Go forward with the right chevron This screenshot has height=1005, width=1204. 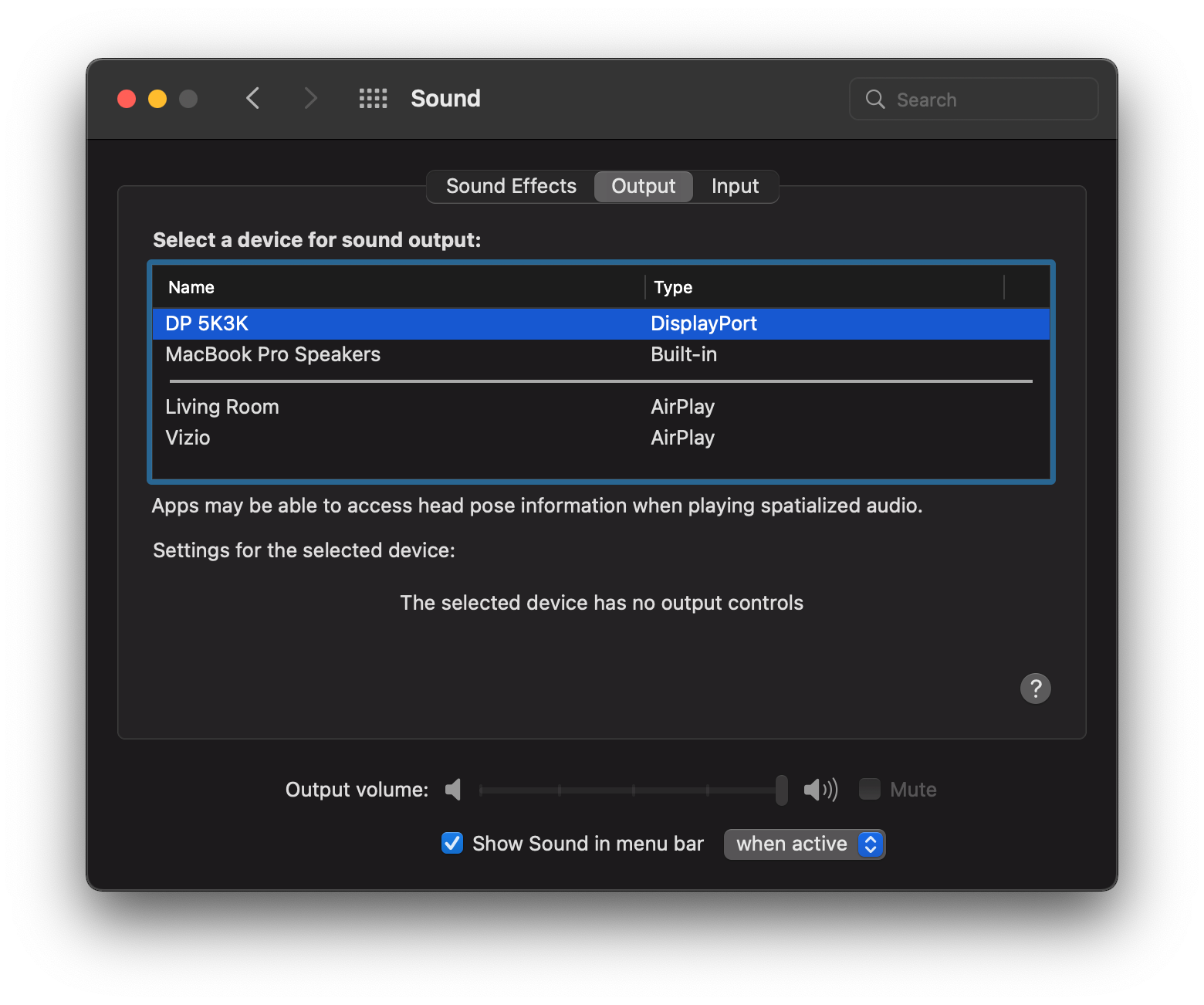coord(310,98)
